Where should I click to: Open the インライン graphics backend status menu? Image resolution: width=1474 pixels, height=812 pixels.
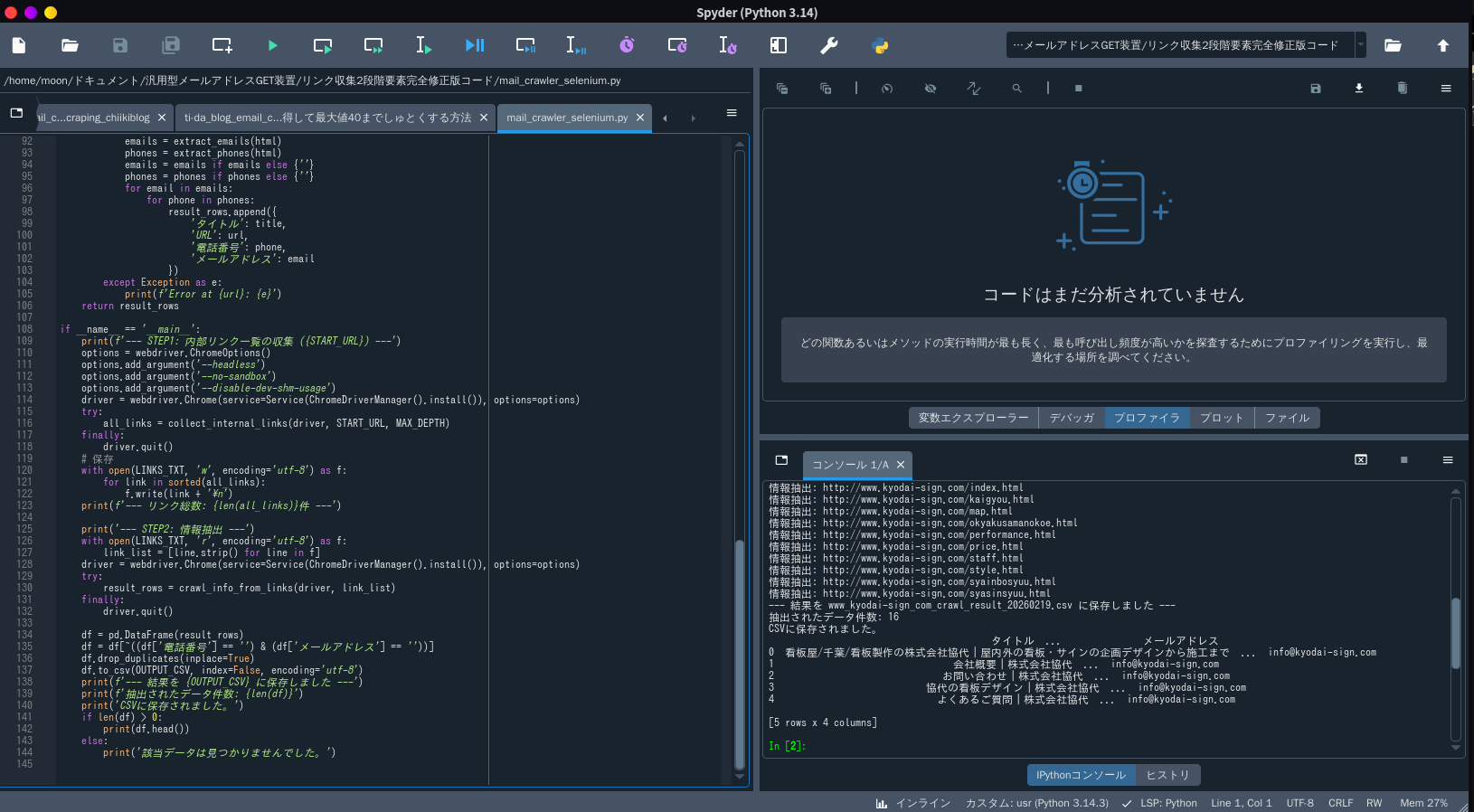tap(913, 803)
